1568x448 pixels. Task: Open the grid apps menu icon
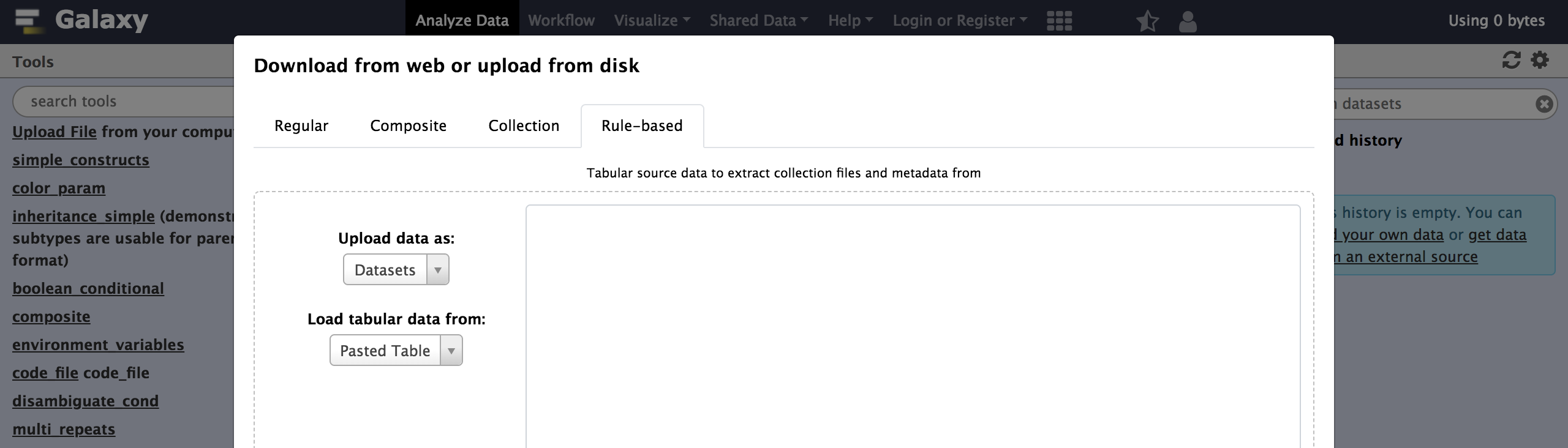1059,21
